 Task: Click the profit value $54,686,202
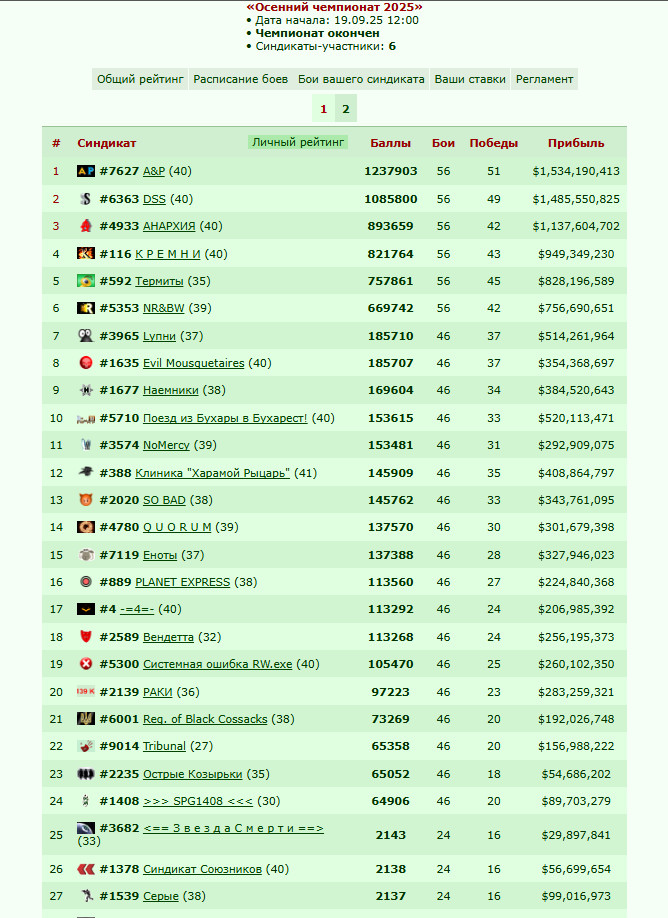pyautogui.click(x=576, y=774)
